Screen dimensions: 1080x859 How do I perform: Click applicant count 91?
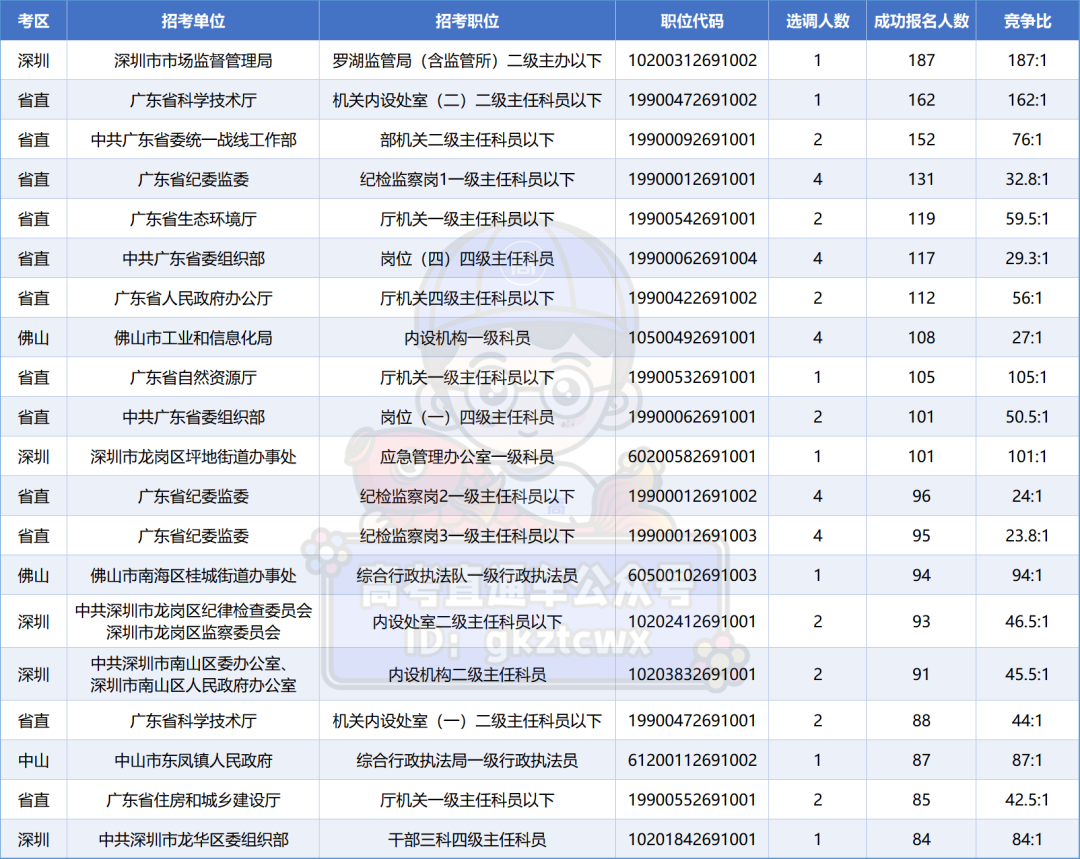921,674
